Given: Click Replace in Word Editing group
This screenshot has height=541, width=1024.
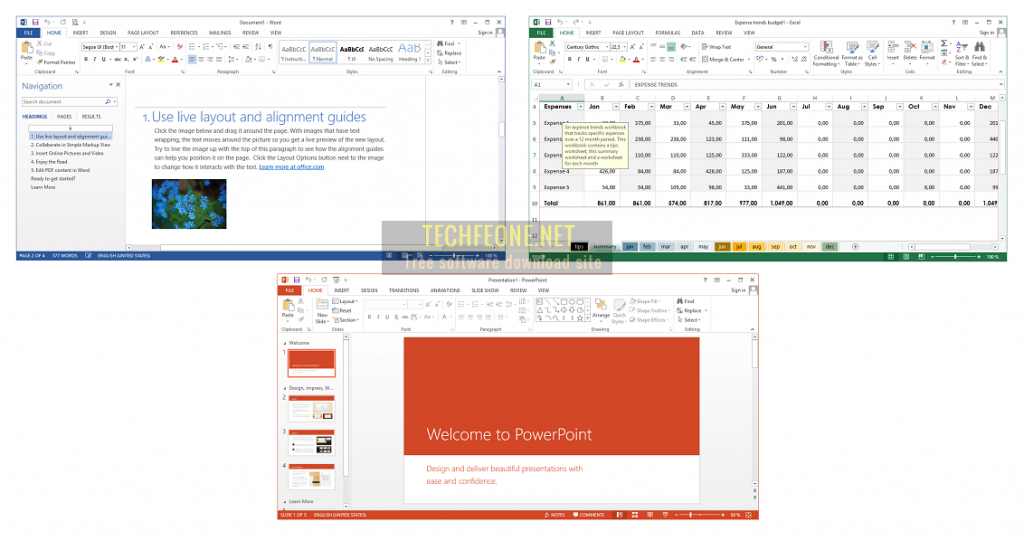Looking at the screenshot, I should (449, 53).
